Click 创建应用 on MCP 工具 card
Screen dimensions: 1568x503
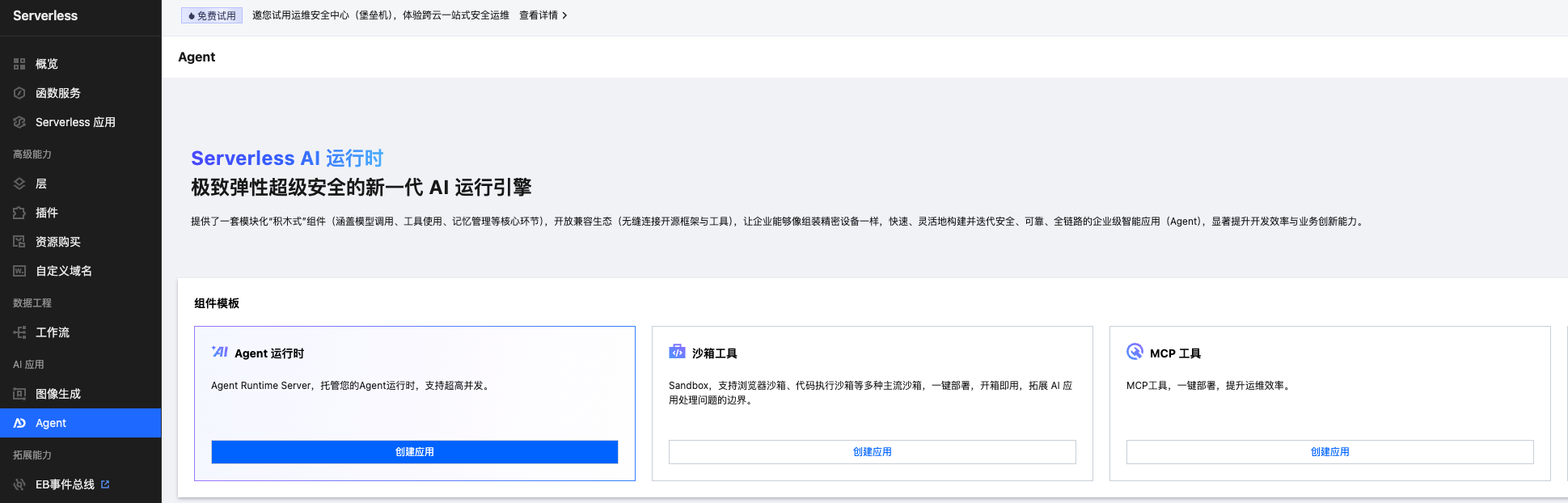click(1330, 452)
